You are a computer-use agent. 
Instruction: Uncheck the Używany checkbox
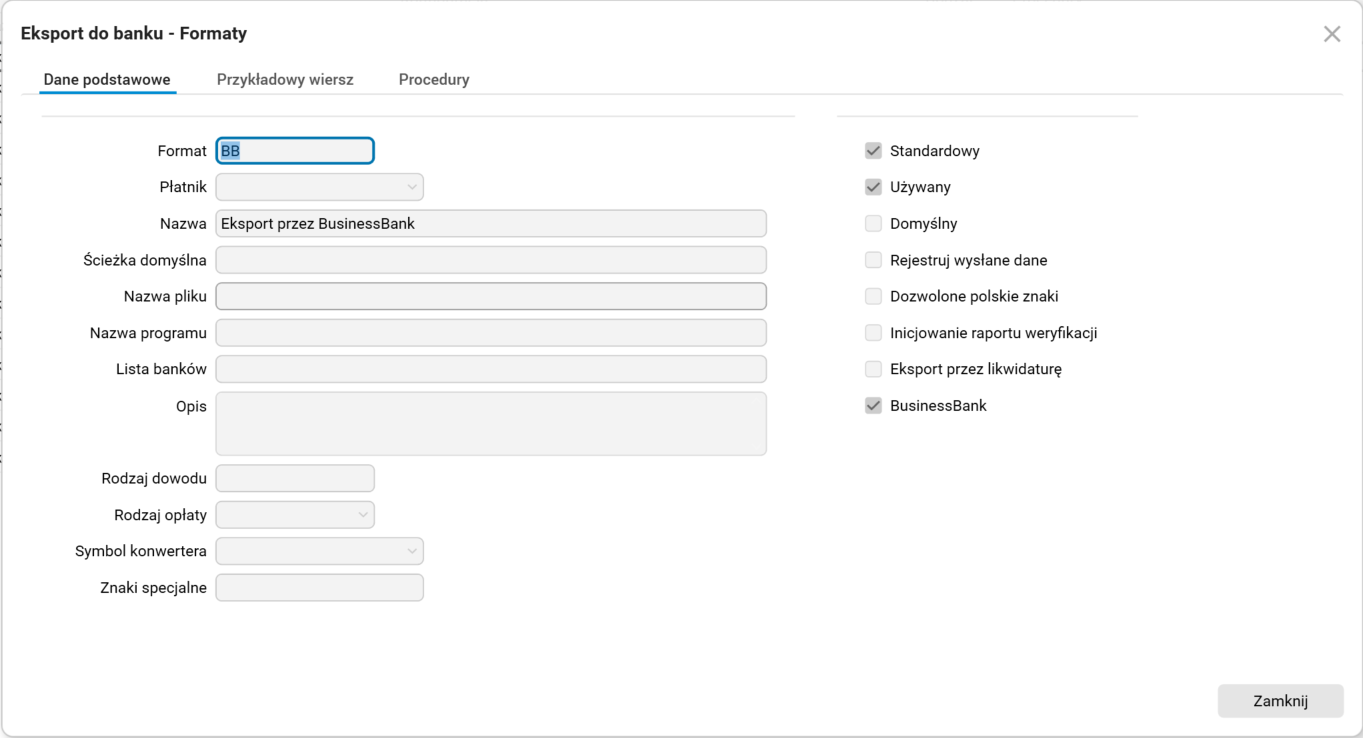[873, 187]
